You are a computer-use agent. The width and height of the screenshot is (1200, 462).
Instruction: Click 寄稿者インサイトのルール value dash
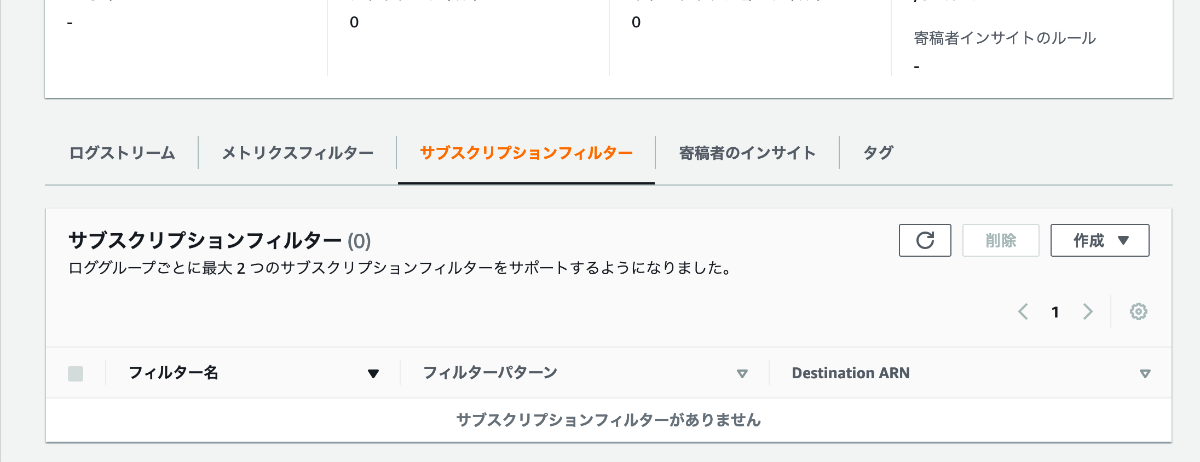click(x=917, y=67)
